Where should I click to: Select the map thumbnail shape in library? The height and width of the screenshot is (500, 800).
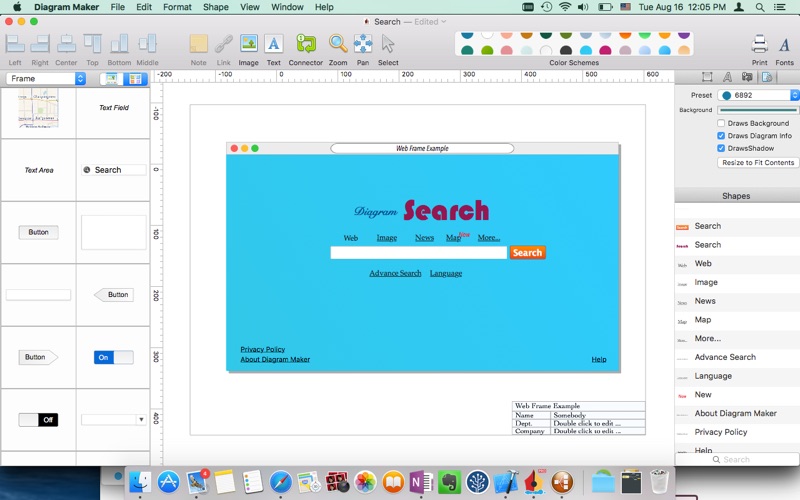click(38, 108)
